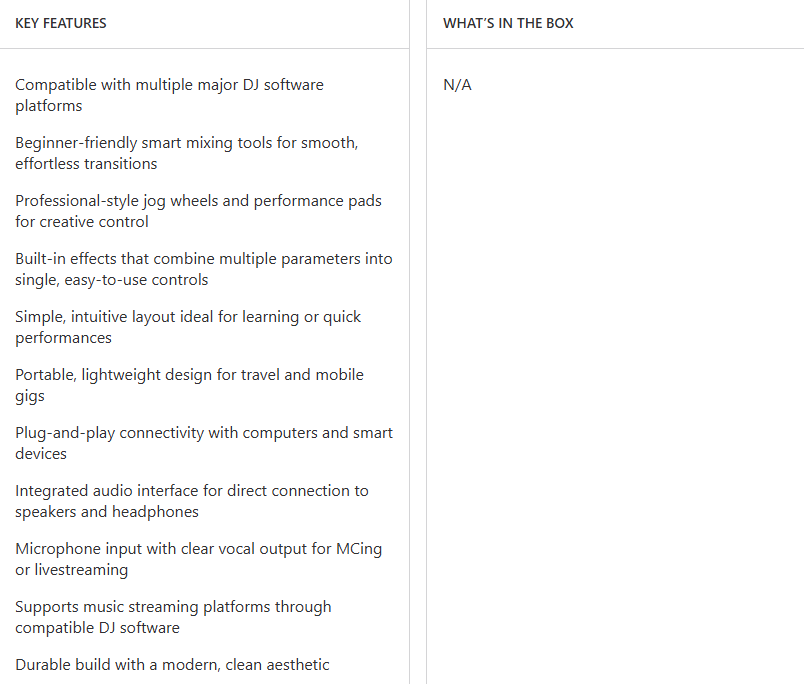This screenshot has width=804, height=684.
Task: Click the horizontal line under WHAT'S IN THE BOX
Action: tap(615, 48)
